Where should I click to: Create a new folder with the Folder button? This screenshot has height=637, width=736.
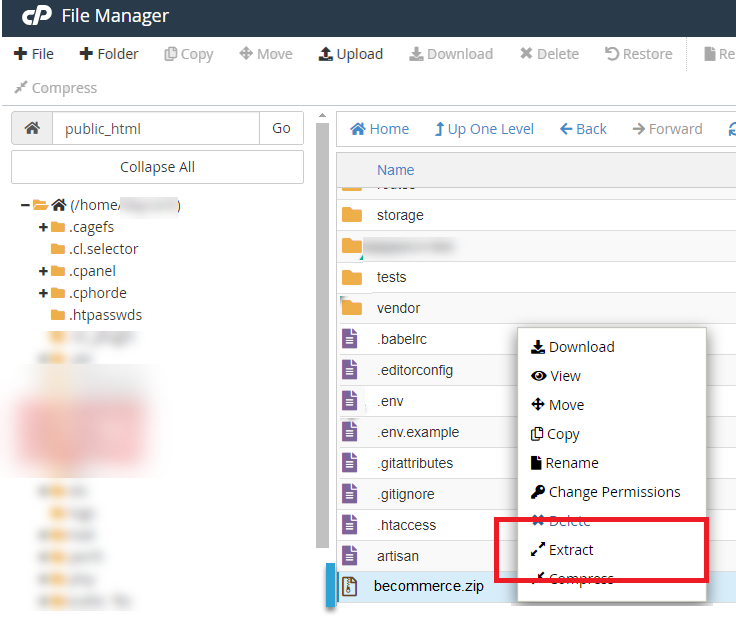coord(109,54)
